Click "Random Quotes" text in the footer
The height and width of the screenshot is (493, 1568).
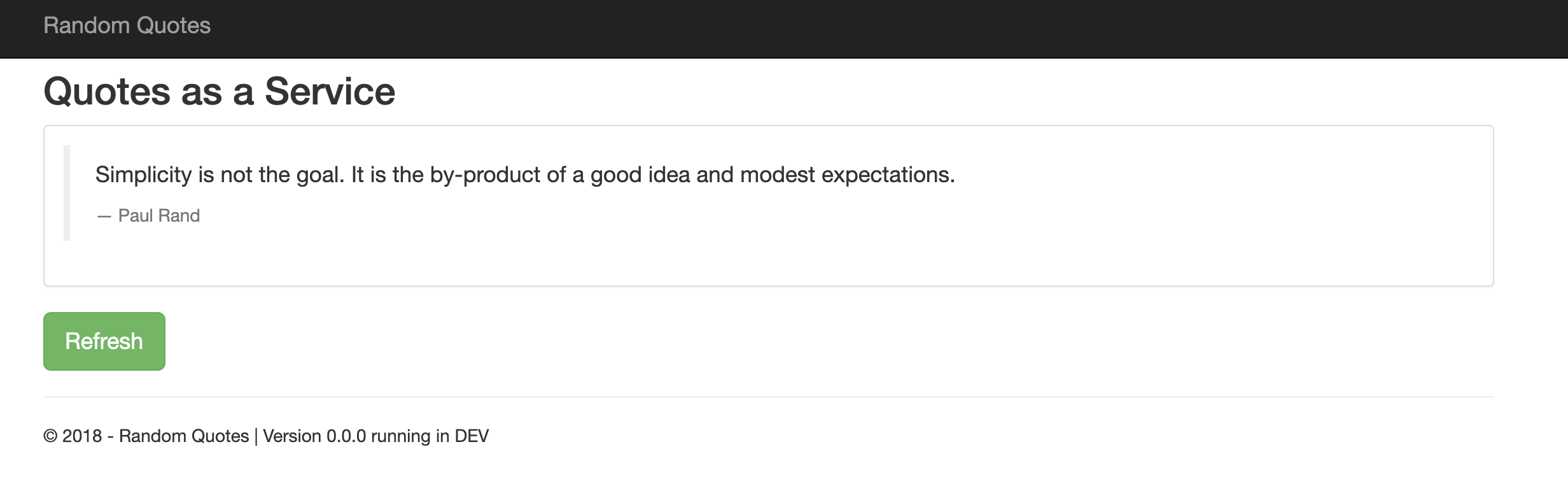(x=184, y=436)
